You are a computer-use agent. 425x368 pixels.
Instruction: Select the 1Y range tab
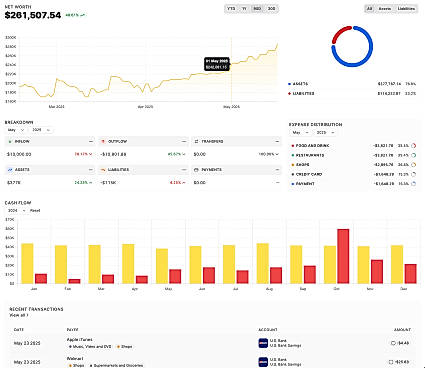tap(244, 9)
